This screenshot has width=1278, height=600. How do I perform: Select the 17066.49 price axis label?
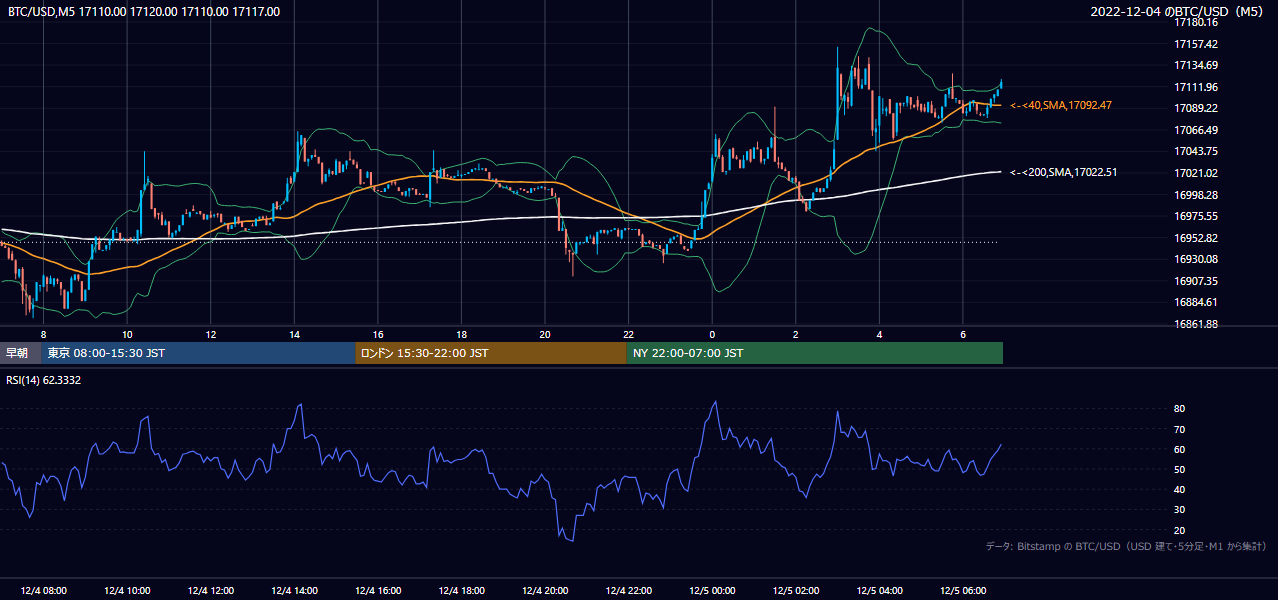click(x=1195, y=130)
